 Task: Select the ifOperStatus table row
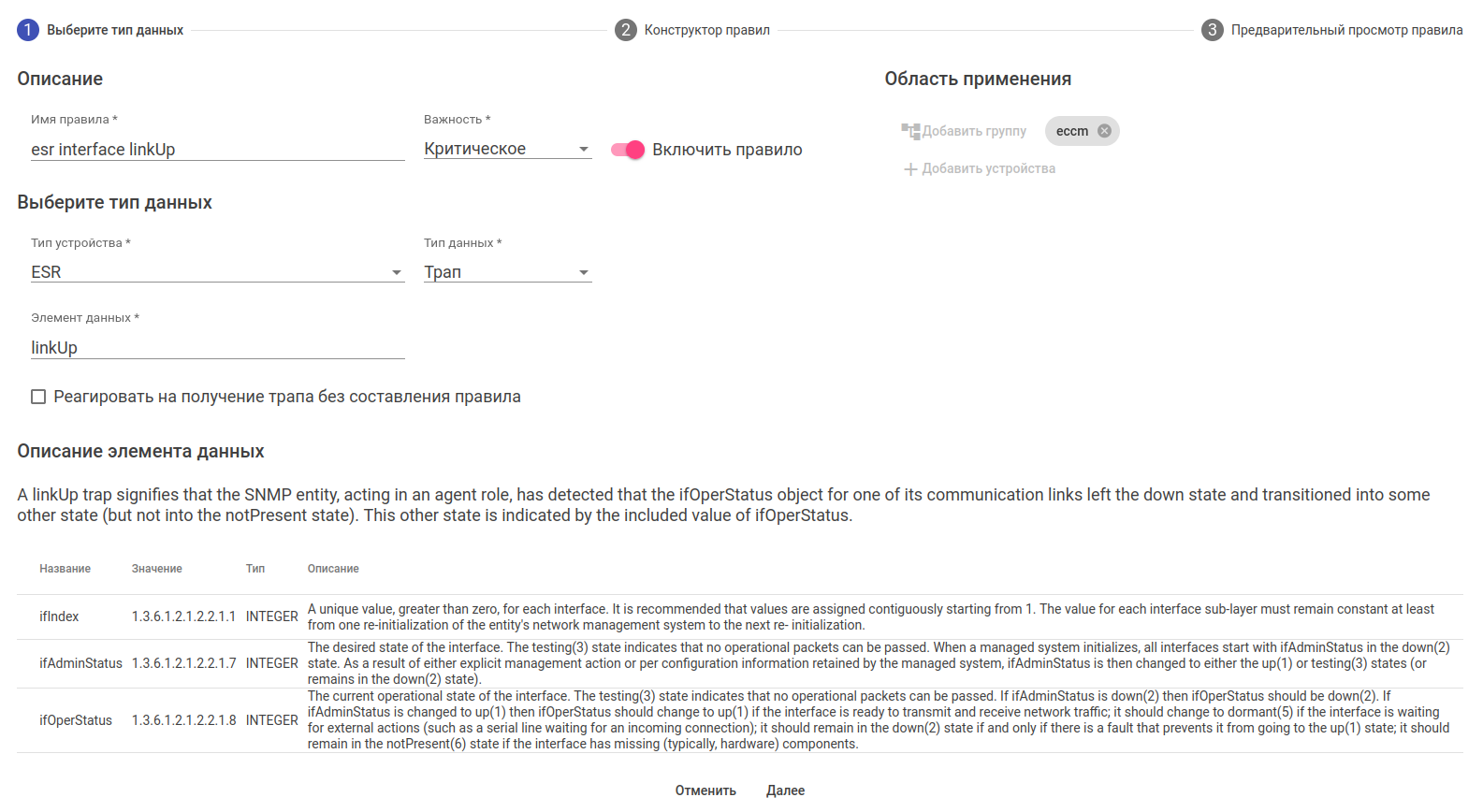point(739,720)
